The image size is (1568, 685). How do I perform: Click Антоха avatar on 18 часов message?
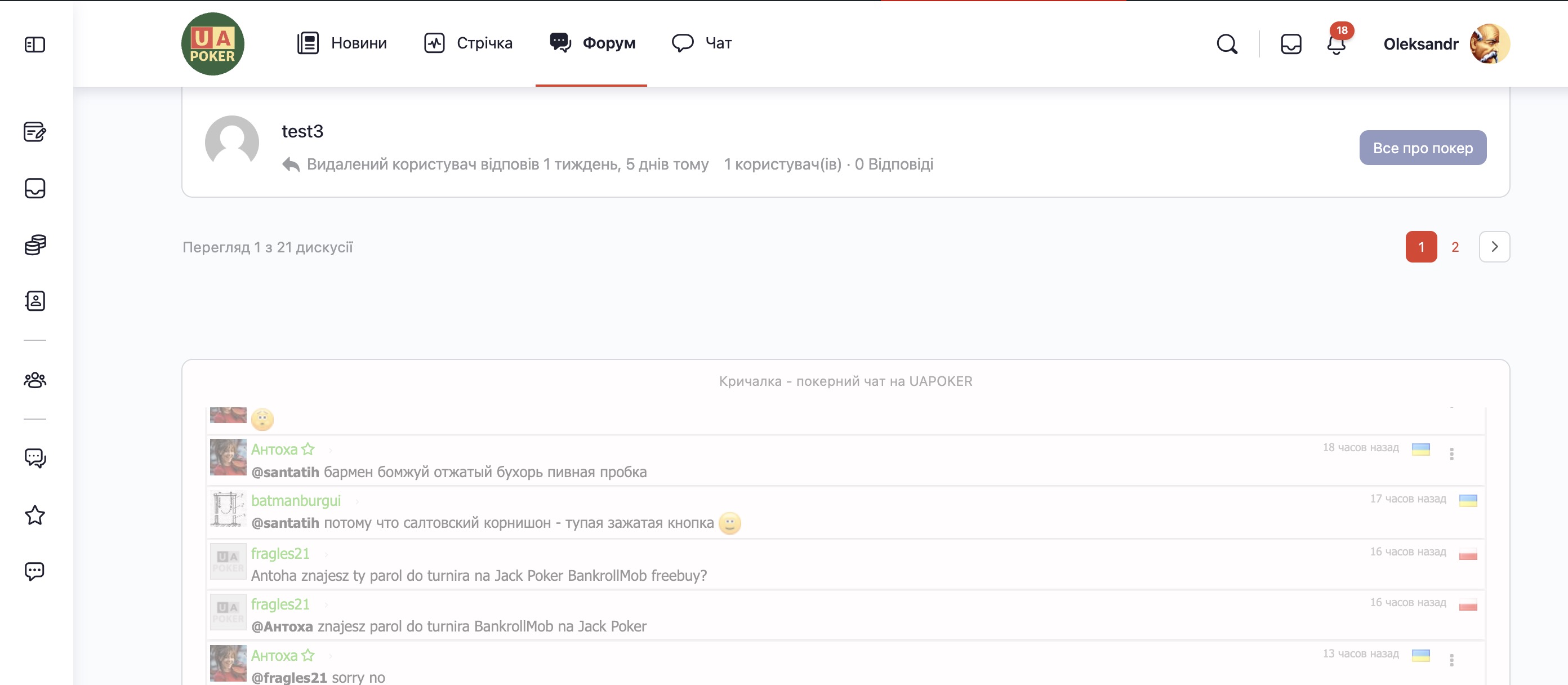(228, 457)
